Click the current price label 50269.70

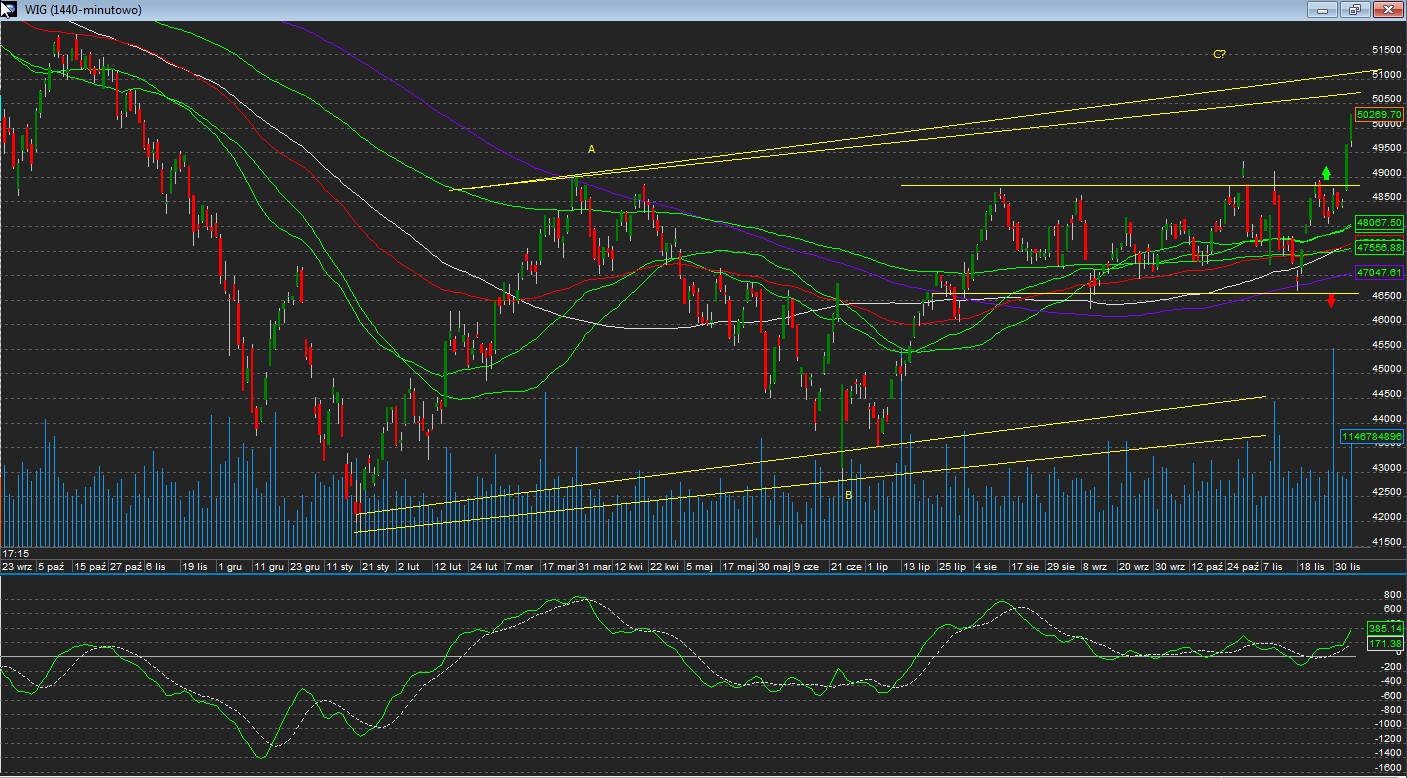(x=1380, y=115)
